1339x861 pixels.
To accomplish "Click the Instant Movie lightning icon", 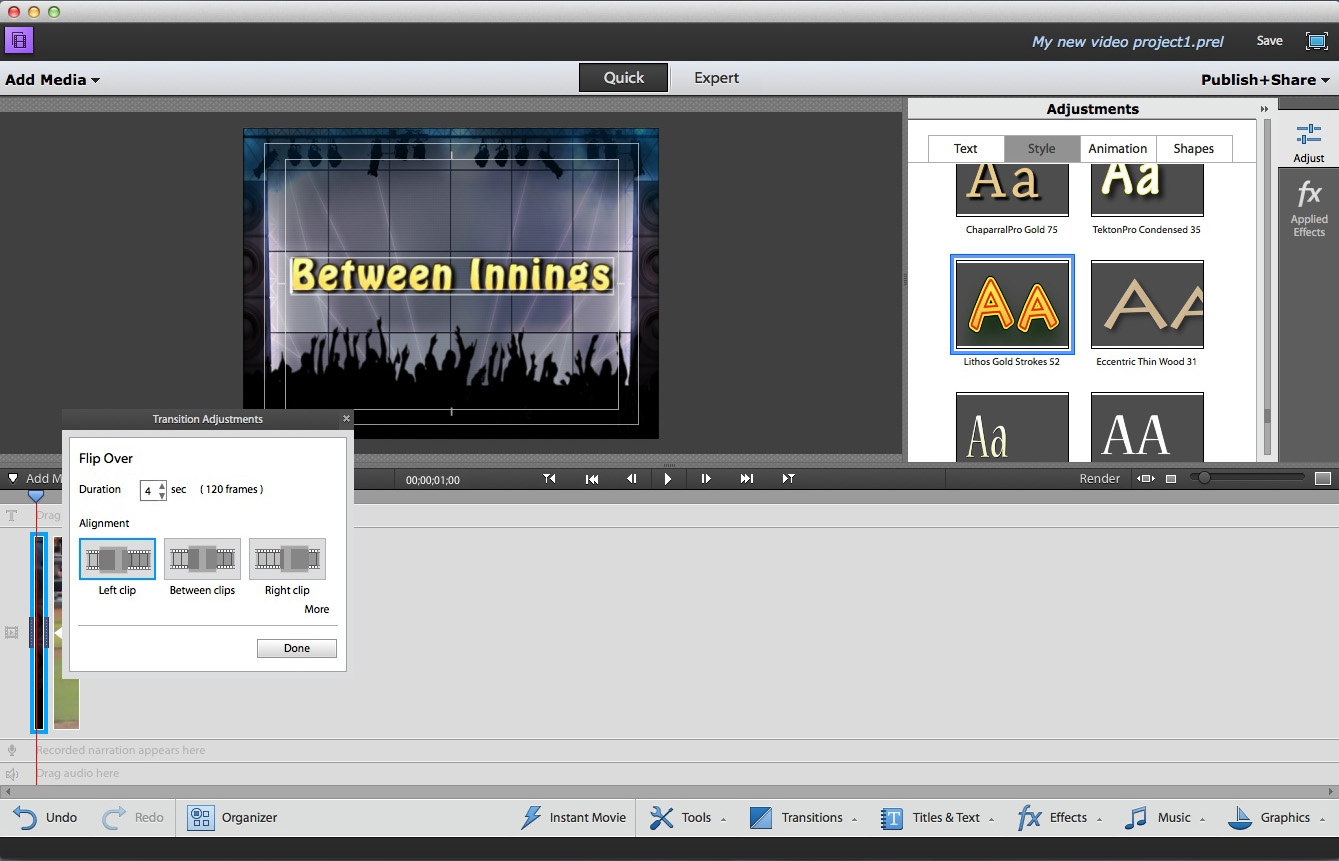I will tap(532, 817).
